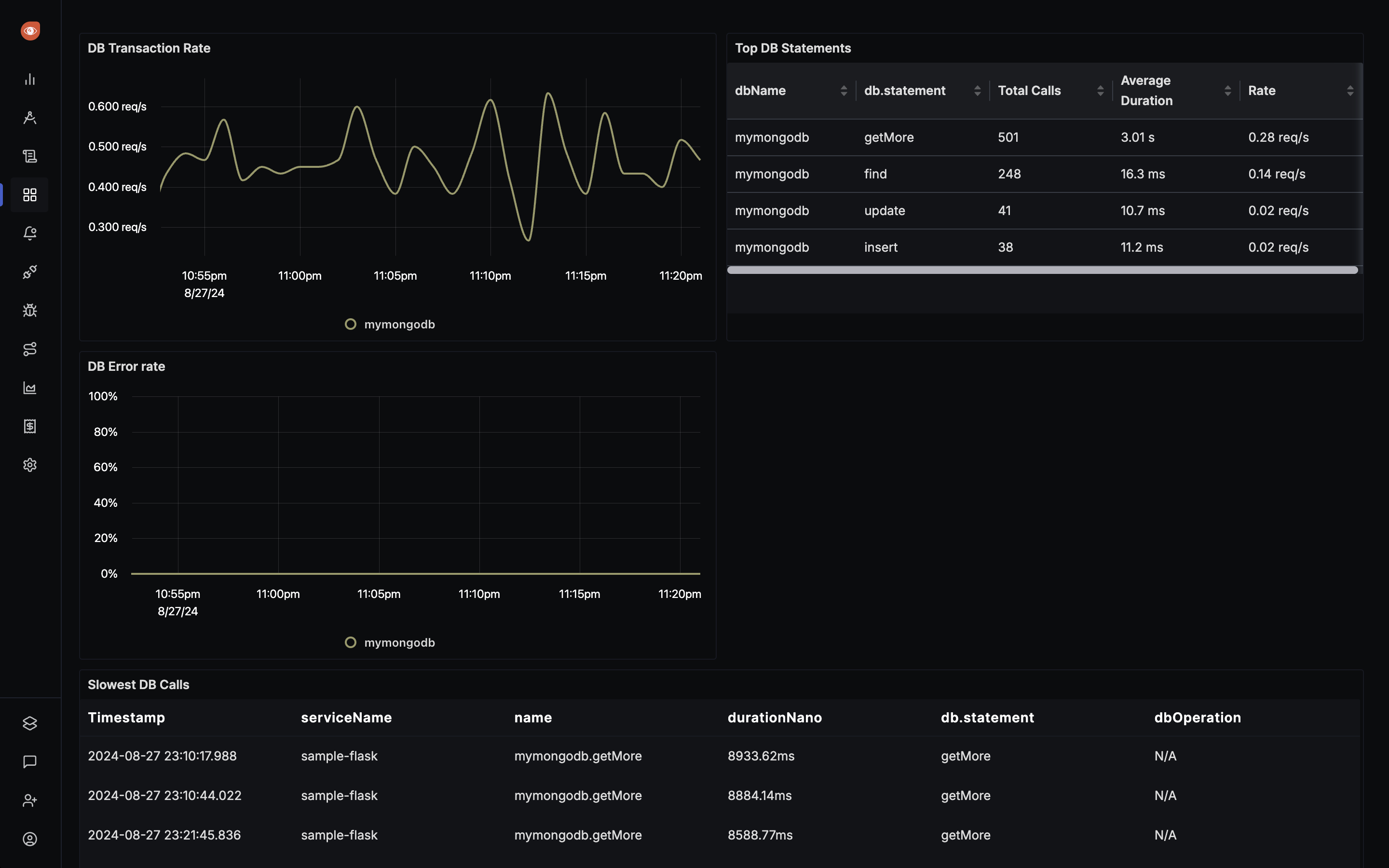Open Integrations plug icon in sidebar
1389x868 pixels.
(x=30, y=271)
